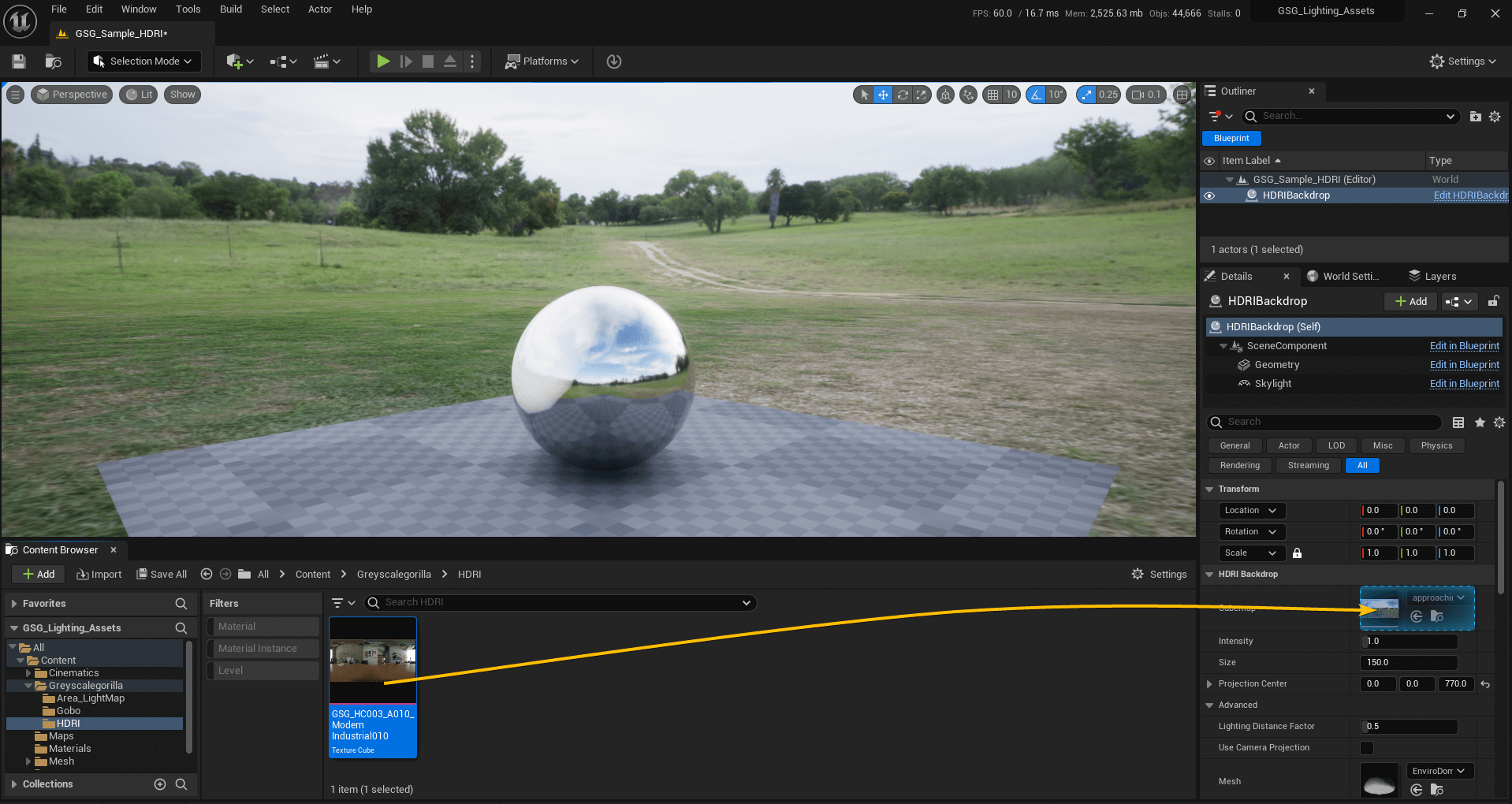
Task: Toggle the scale ratio lock
Action: point(1297,553)
